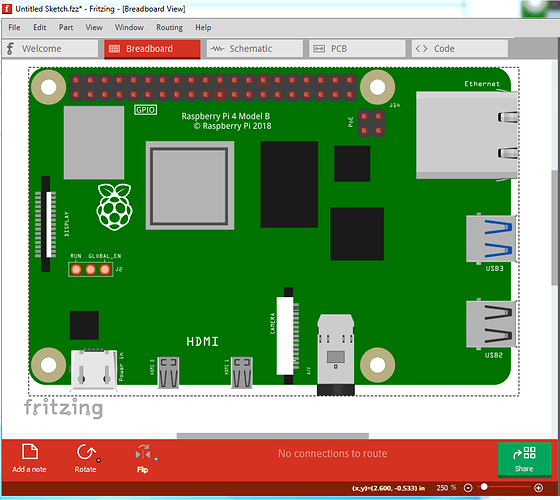Image resolution: width=560 pixels, height=500 pixels.
Task: Flip the selected part
Action: tap(142, 458)
